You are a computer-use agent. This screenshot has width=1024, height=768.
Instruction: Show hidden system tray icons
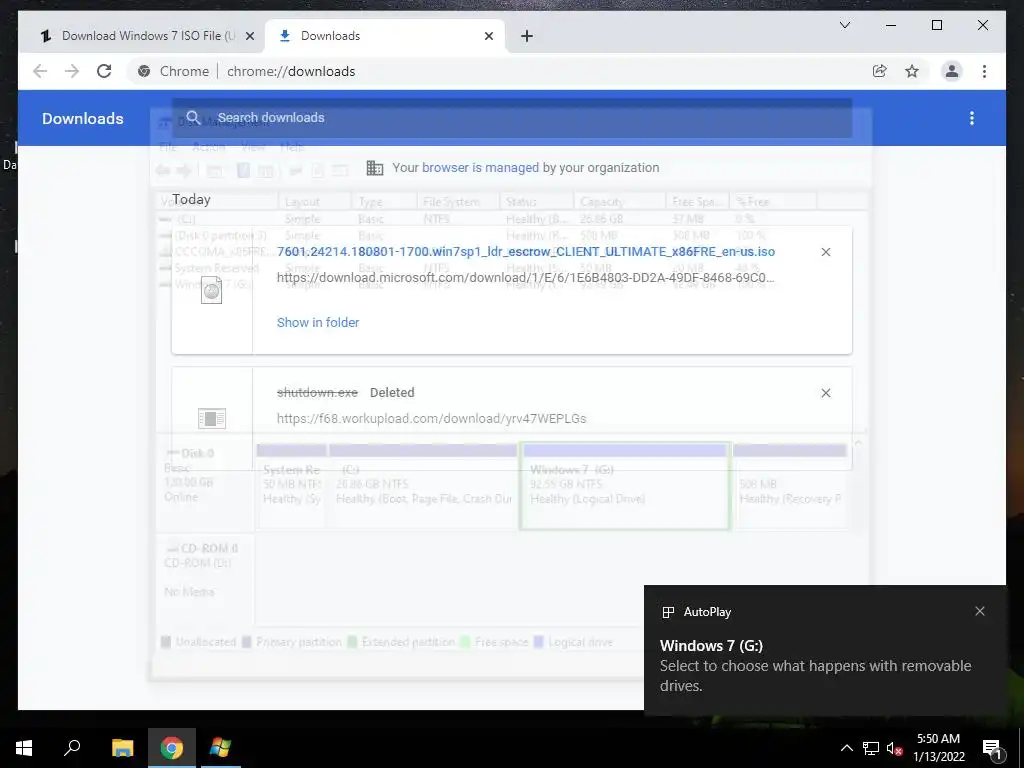tap(846, 748)
